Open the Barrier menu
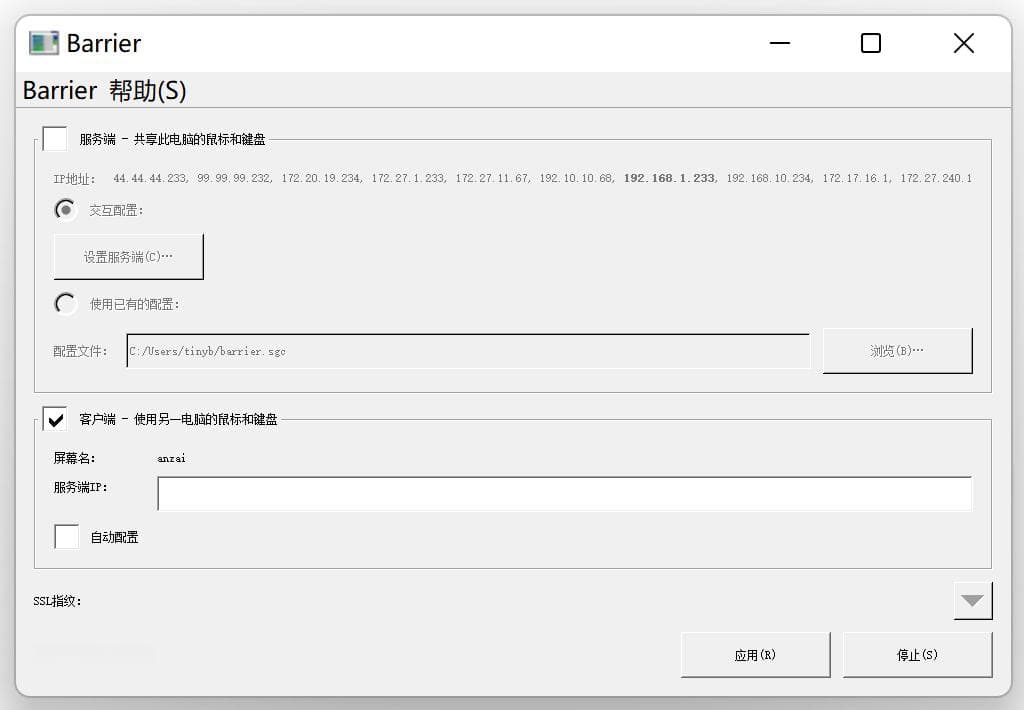 (60, 90)
